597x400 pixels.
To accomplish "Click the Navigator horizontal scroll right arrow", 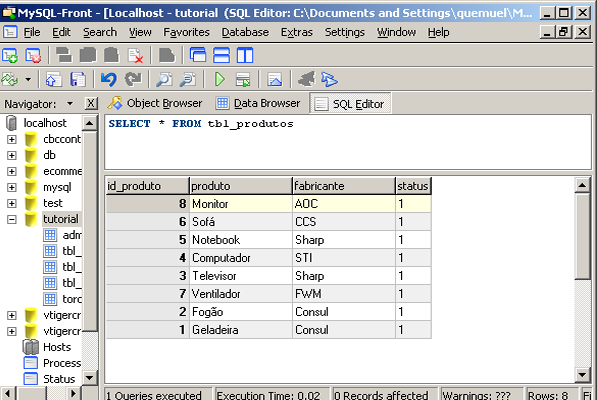I will 73,393.
